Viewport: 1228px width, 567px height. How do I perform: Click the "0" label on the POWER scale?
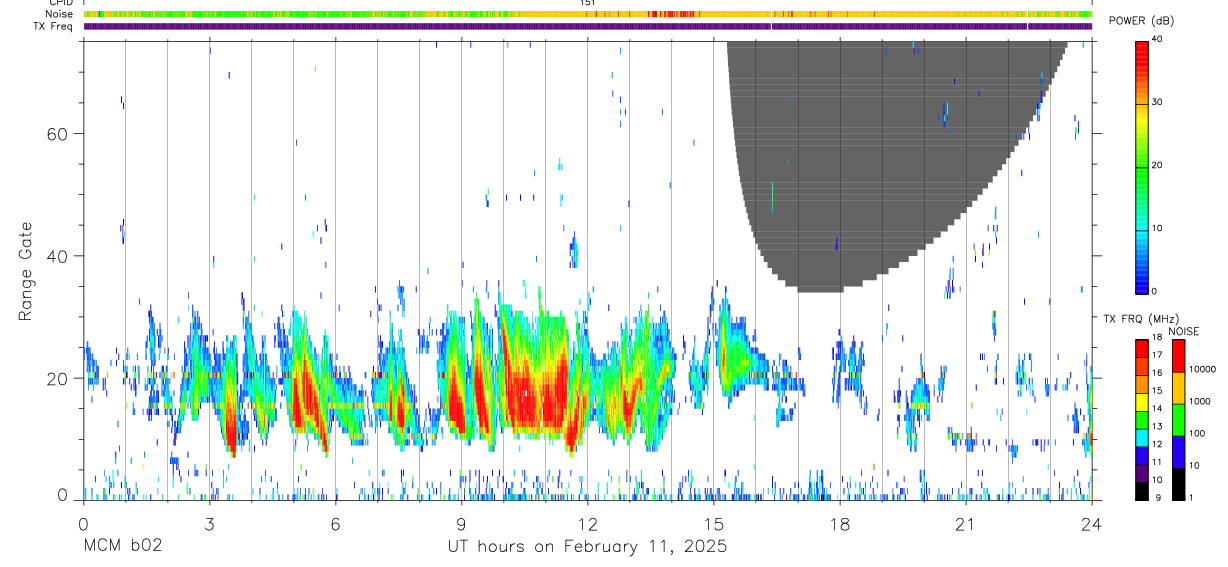(1155, 291)
